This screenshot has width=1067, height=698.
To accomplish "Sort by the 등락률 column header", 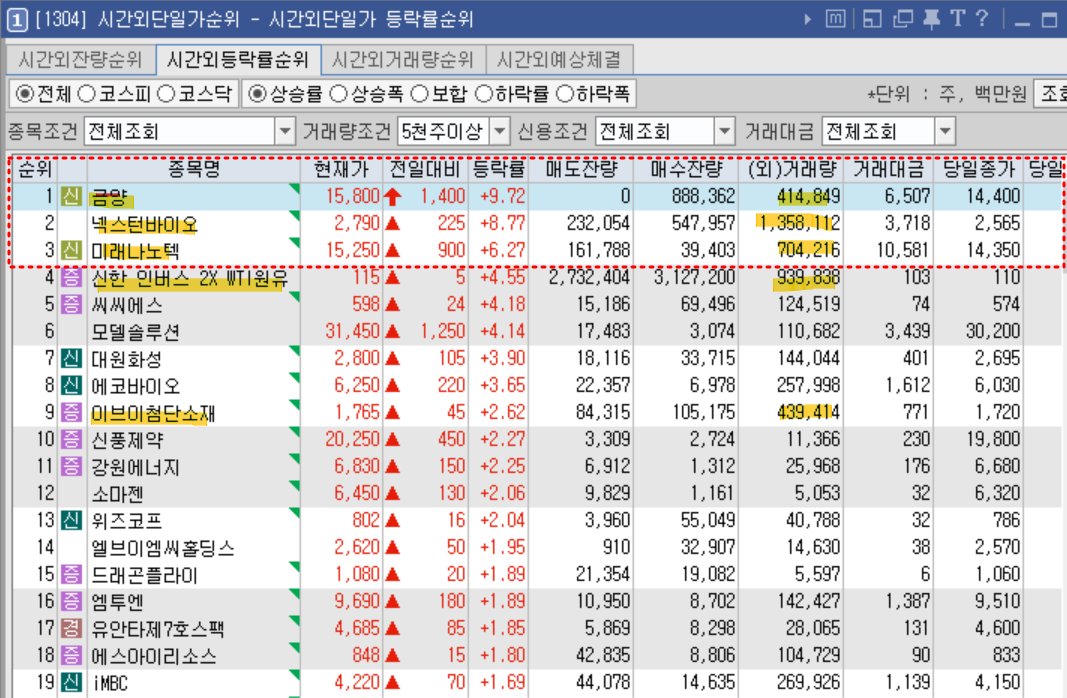I will point(499,169).
